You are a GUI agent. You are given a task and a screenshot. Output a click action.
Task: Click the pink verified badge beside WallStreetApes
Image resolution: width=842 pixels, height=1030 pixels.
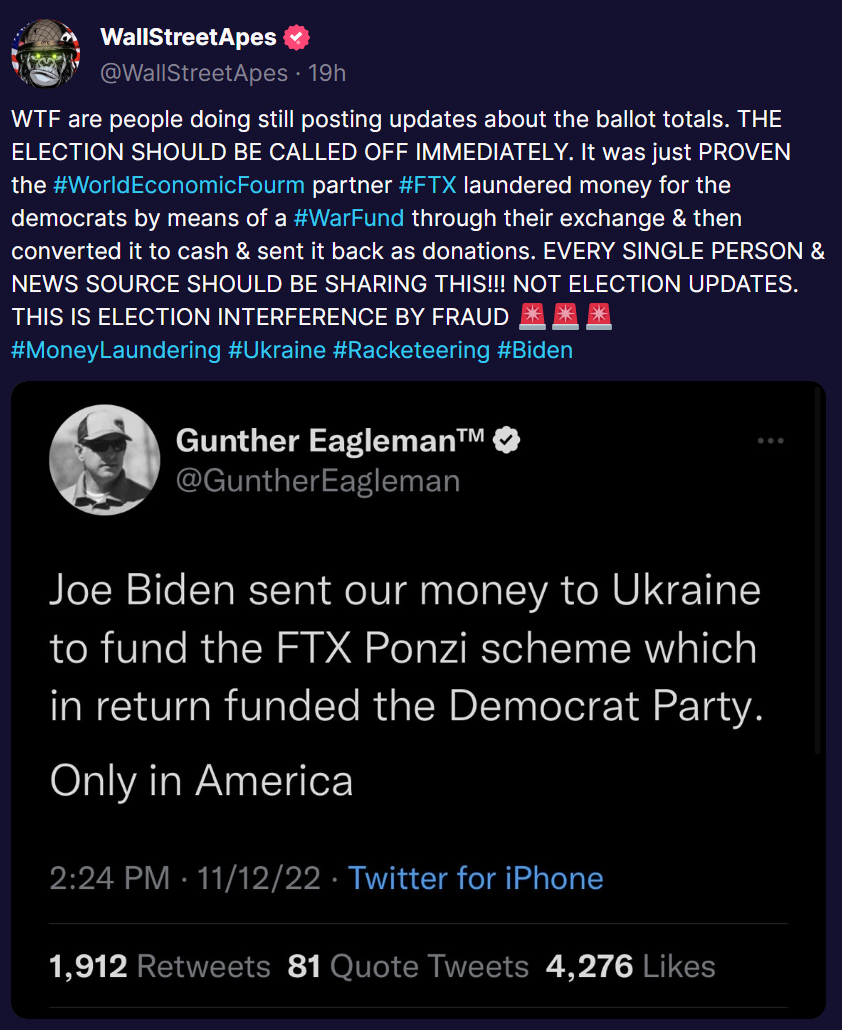[297, 38]
